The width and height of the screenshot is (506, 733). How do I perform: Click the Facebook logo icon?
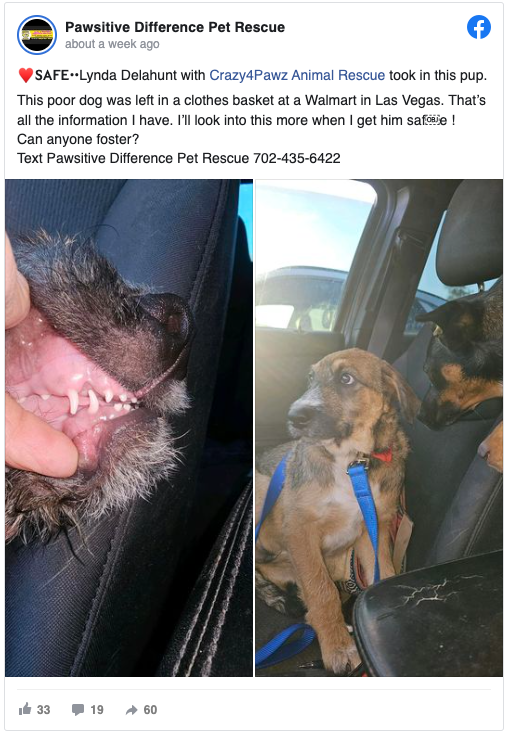[x=479, y=27]
